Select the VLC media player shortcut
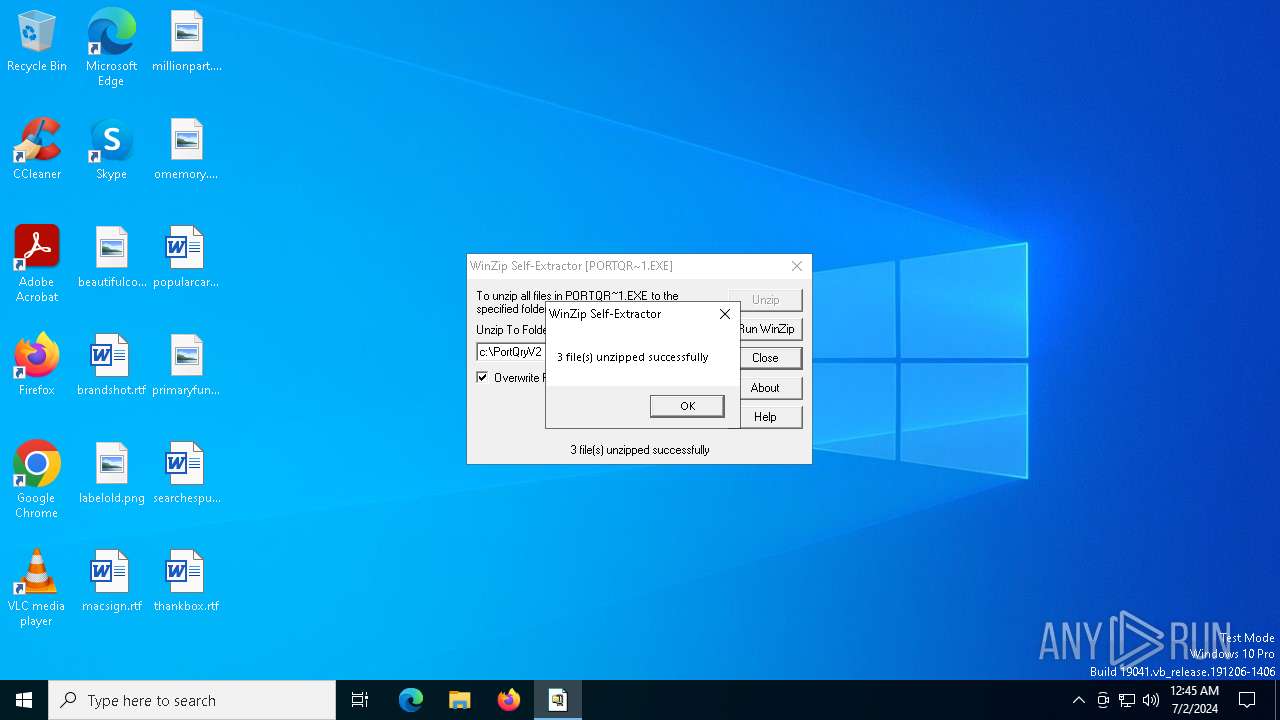1280x720 pixels. [37, 588]
